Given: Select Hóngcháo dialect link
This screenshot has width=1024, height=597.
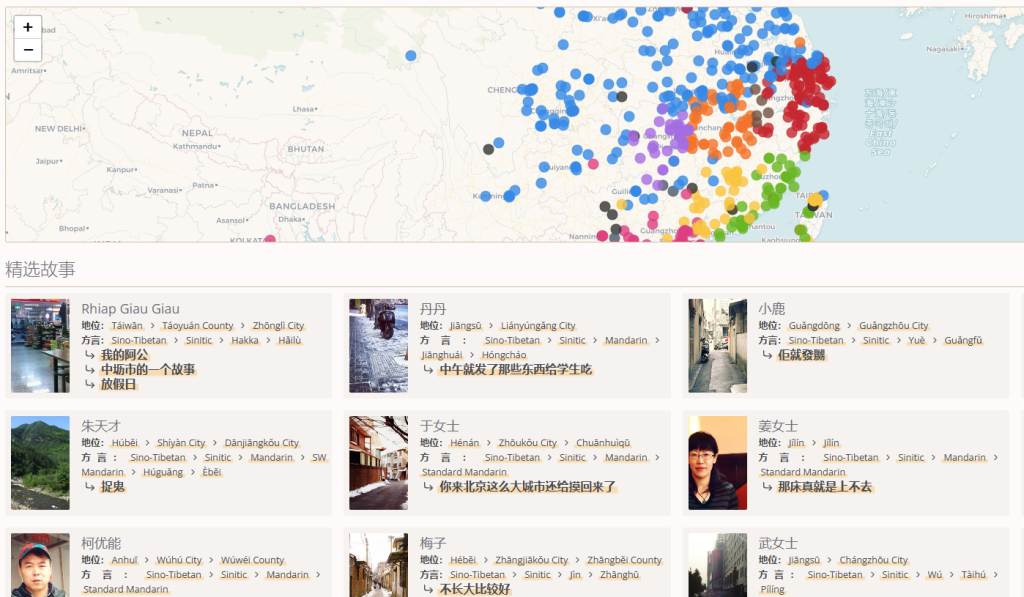Looking at the screenshot, I should coord(504,355).
